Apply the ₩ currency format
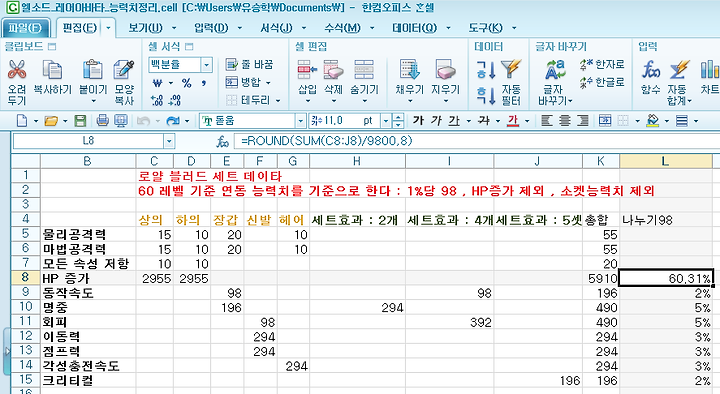The height and width of the screenshot is (394, 720). (158, 84)
